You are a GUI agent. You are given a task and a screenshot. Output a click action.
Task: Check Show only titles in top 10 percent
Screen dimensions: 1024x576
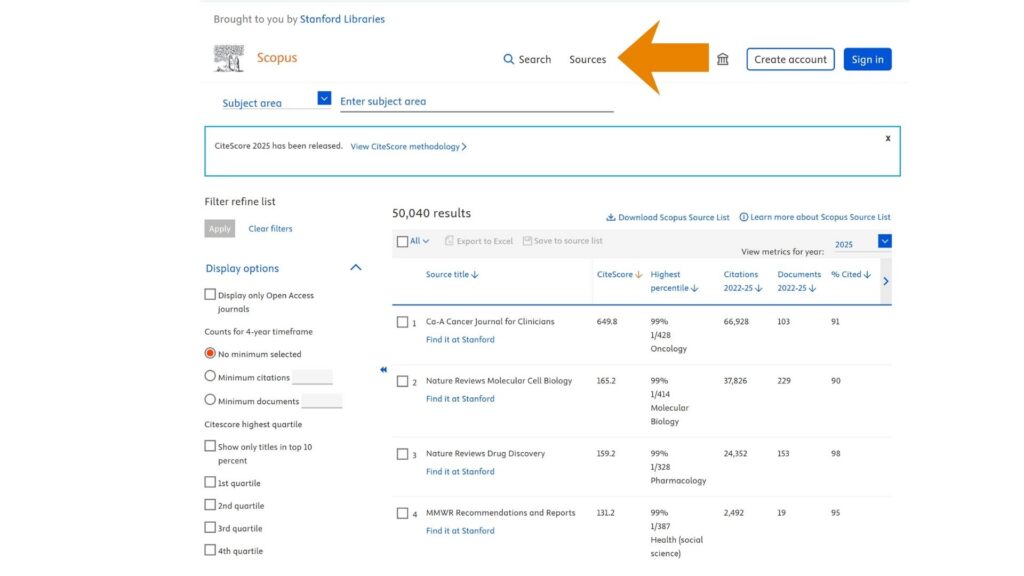(x=210, y=446)
